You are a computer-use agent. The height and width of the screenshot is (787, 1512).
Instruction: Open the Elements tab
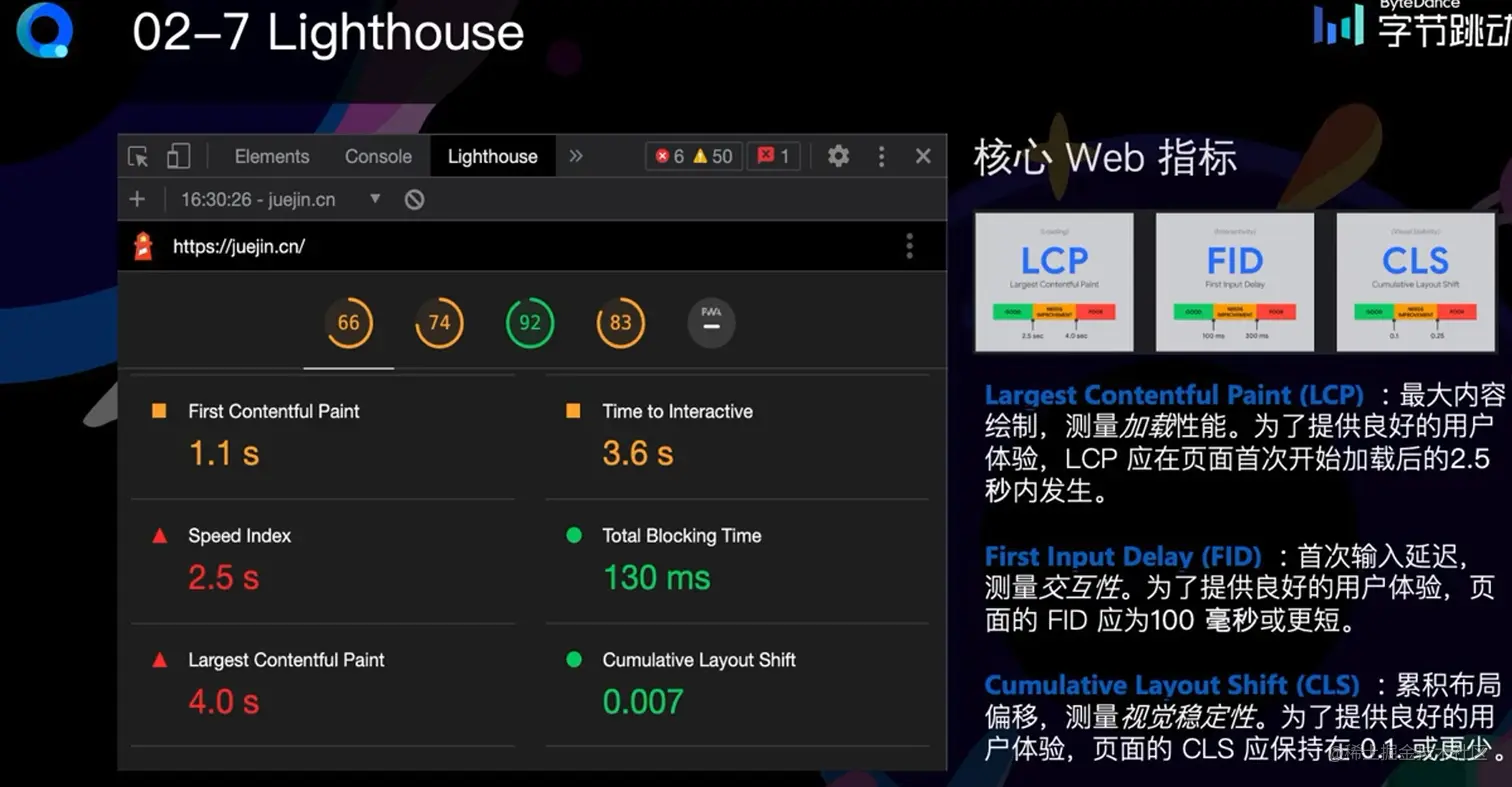pos(272,156)
